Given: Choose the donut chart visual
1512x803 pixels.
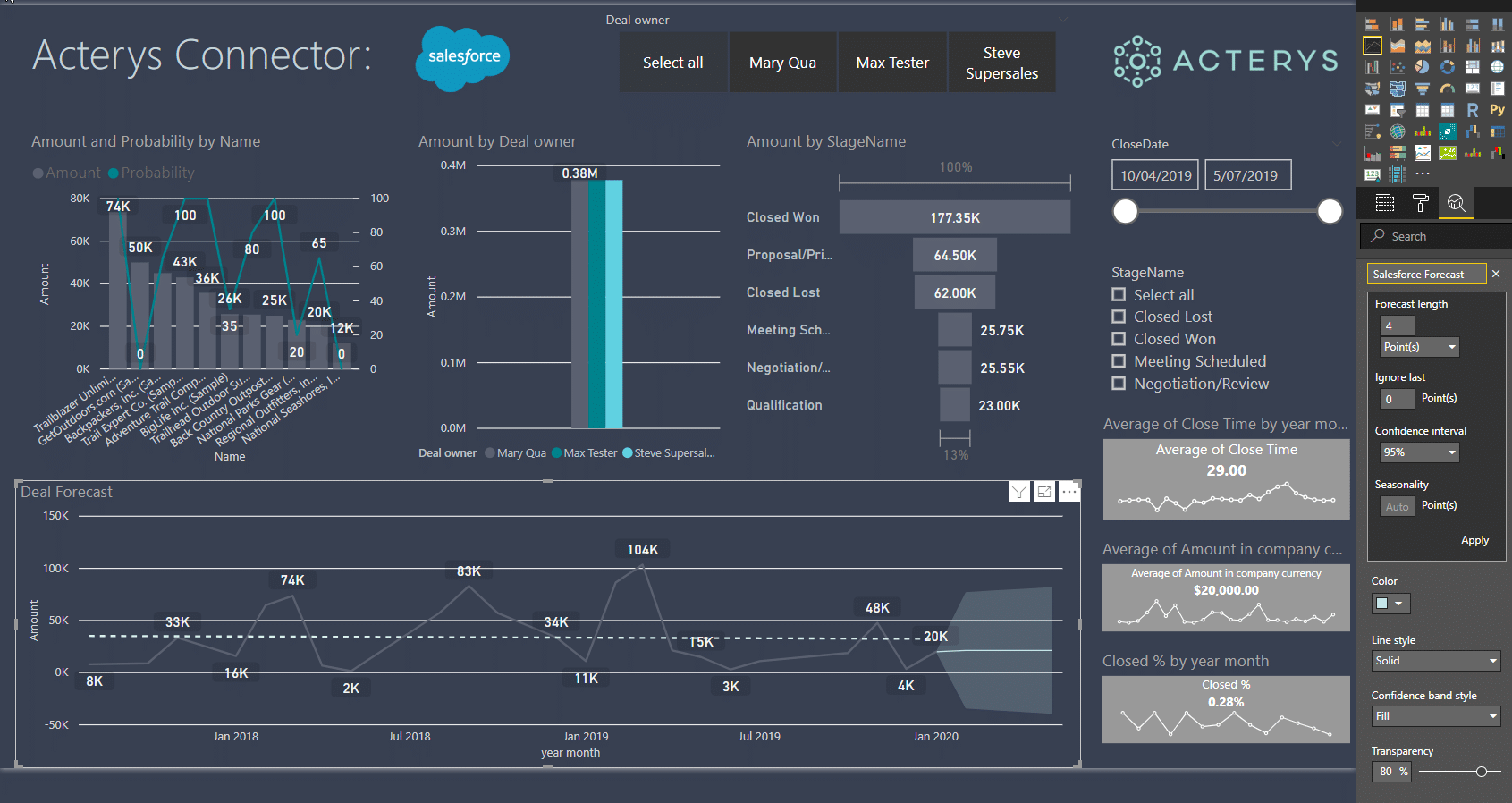Looking at the screenshot, I should (x=1448, y=67).
